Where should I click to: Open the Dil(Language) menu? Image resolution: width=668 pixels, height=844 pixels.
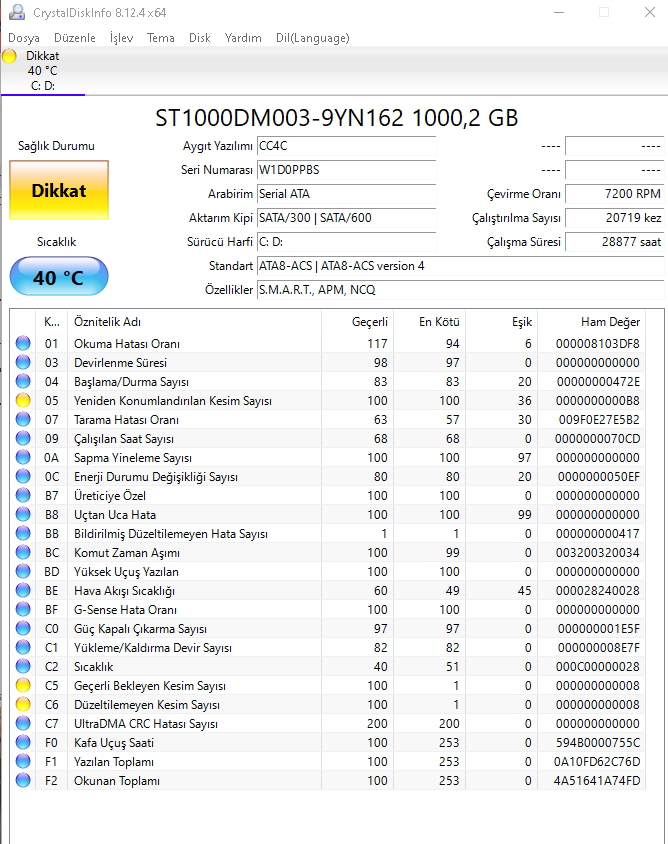(312, 38)
